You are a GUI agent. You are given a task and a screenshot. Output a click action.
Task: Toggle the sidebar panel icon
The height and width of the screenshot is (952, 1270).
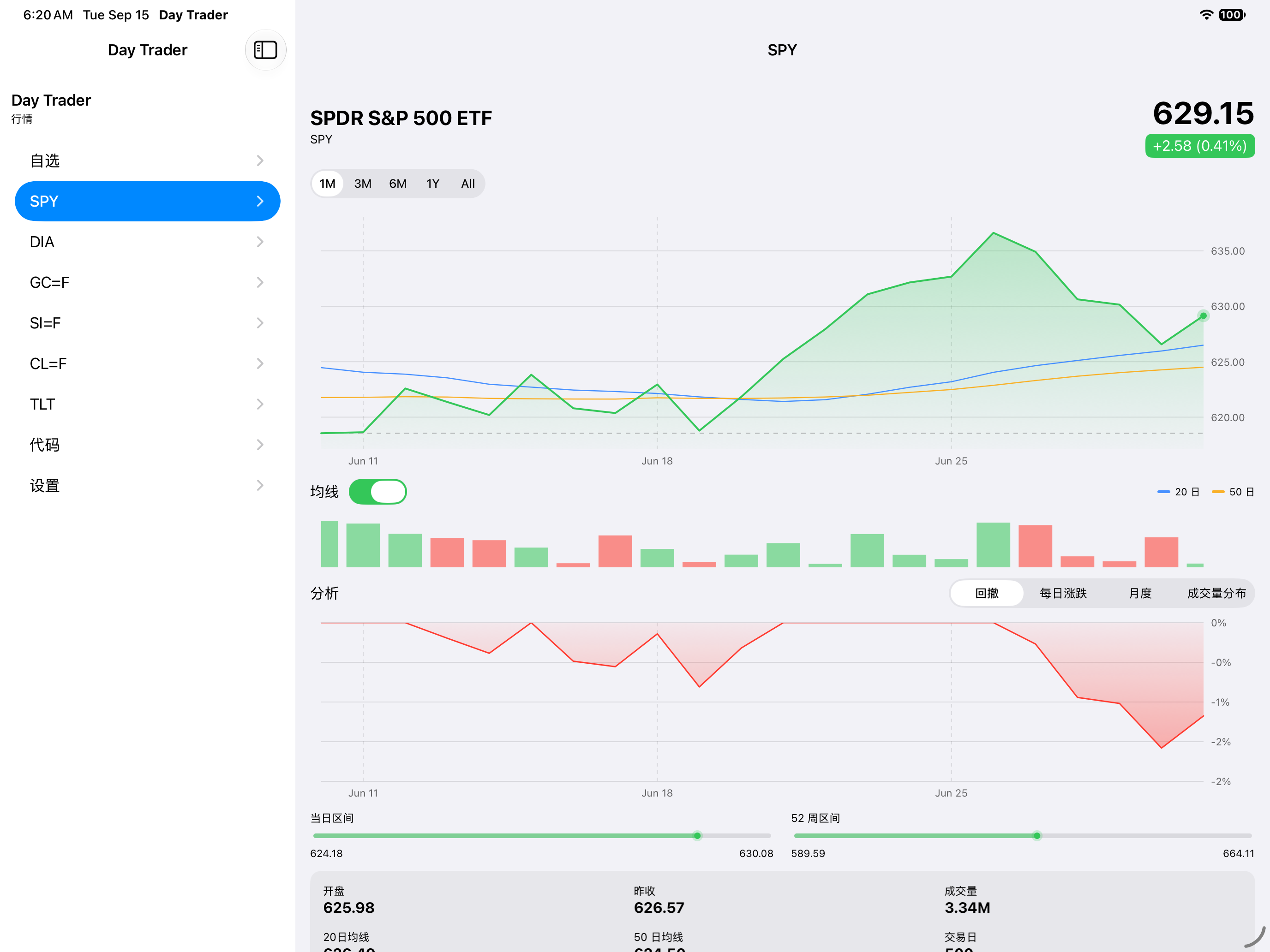(x=265, y=50)
